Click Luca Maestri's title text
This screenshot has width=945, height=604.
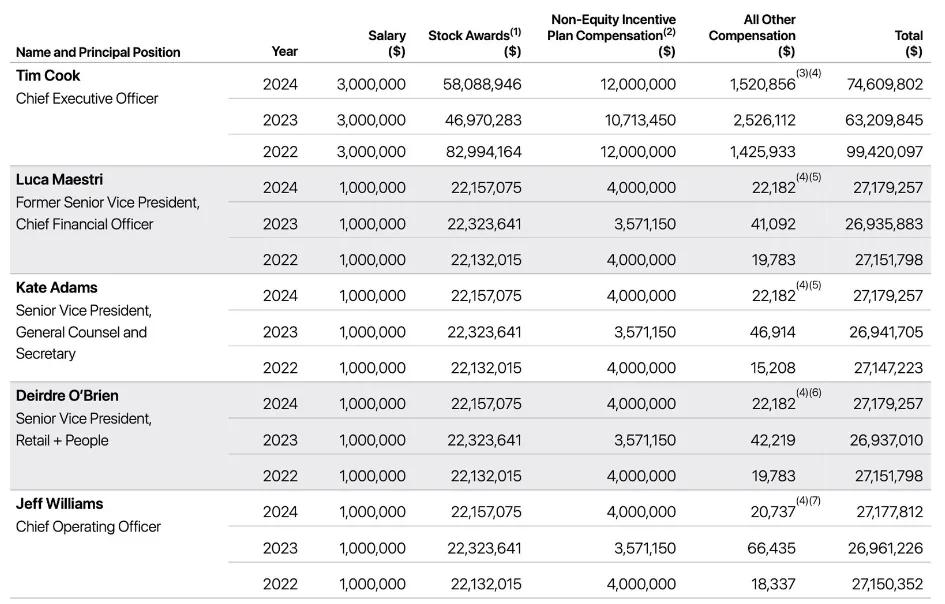(x=110, y=213)
